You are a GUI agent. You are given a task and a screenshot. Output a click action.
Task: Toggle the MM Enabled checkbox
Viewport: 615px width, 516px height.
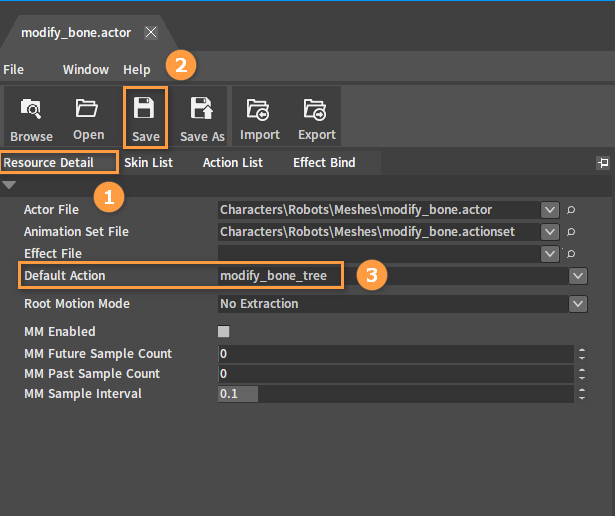click(224, 332)
